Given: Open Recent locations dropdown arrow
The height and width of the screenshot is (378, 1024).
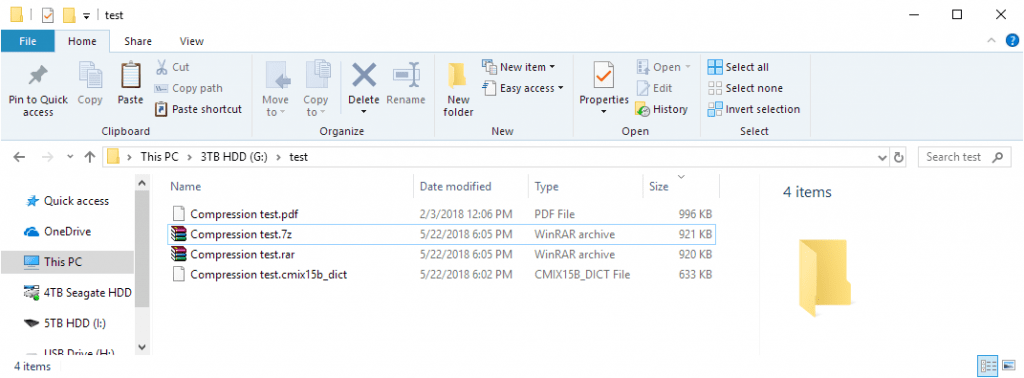Looking at the screenshot, I should pos(71,157).
